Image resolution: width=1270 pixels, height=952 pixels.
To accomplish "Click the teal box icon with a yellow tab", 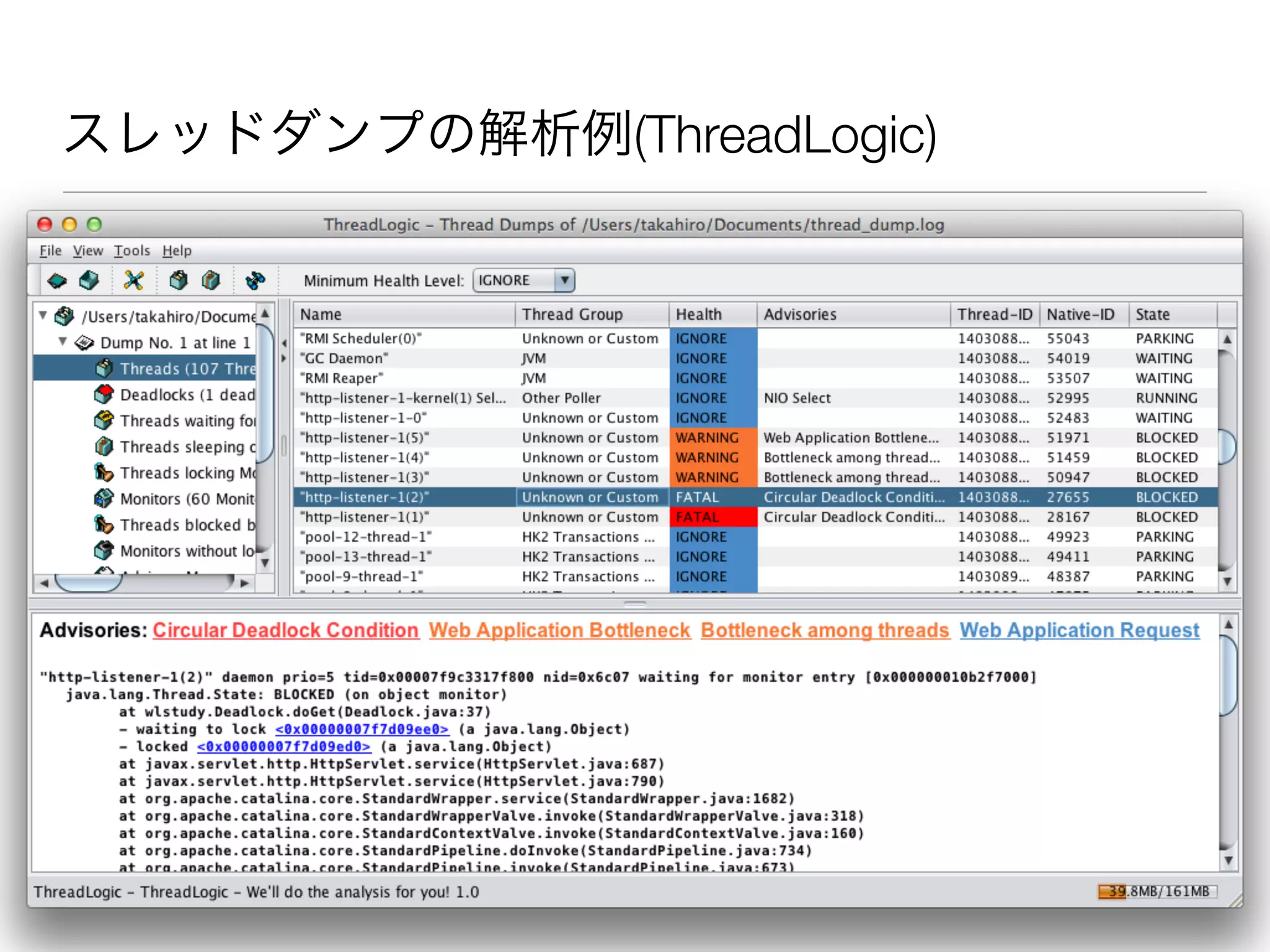I will (x=179, y=281).
